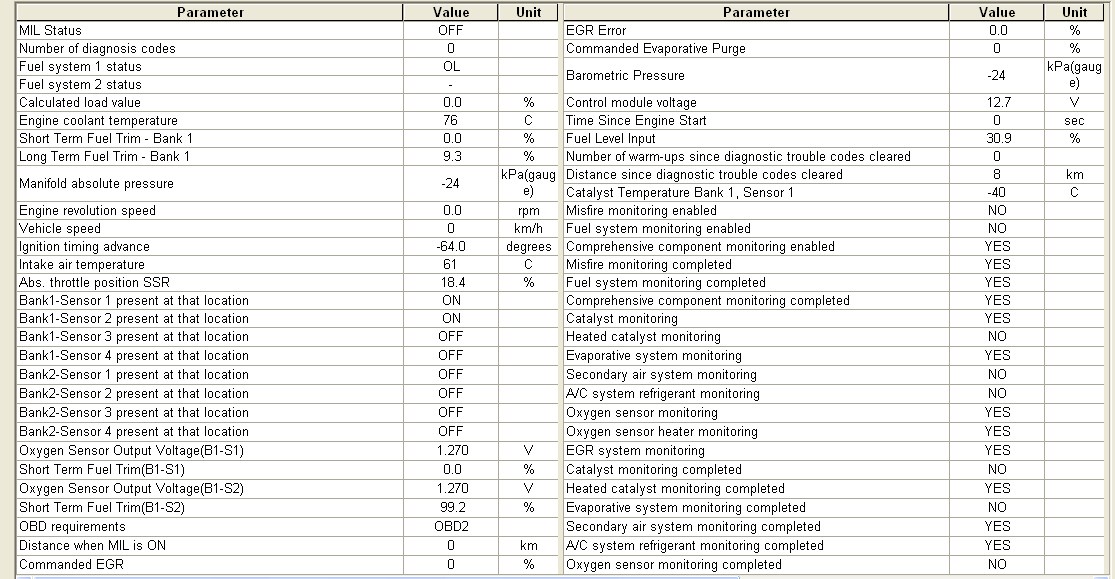The image size is (1115, 579).
Task: Click ignition timing value -64.0
Action: click(451, 247)
